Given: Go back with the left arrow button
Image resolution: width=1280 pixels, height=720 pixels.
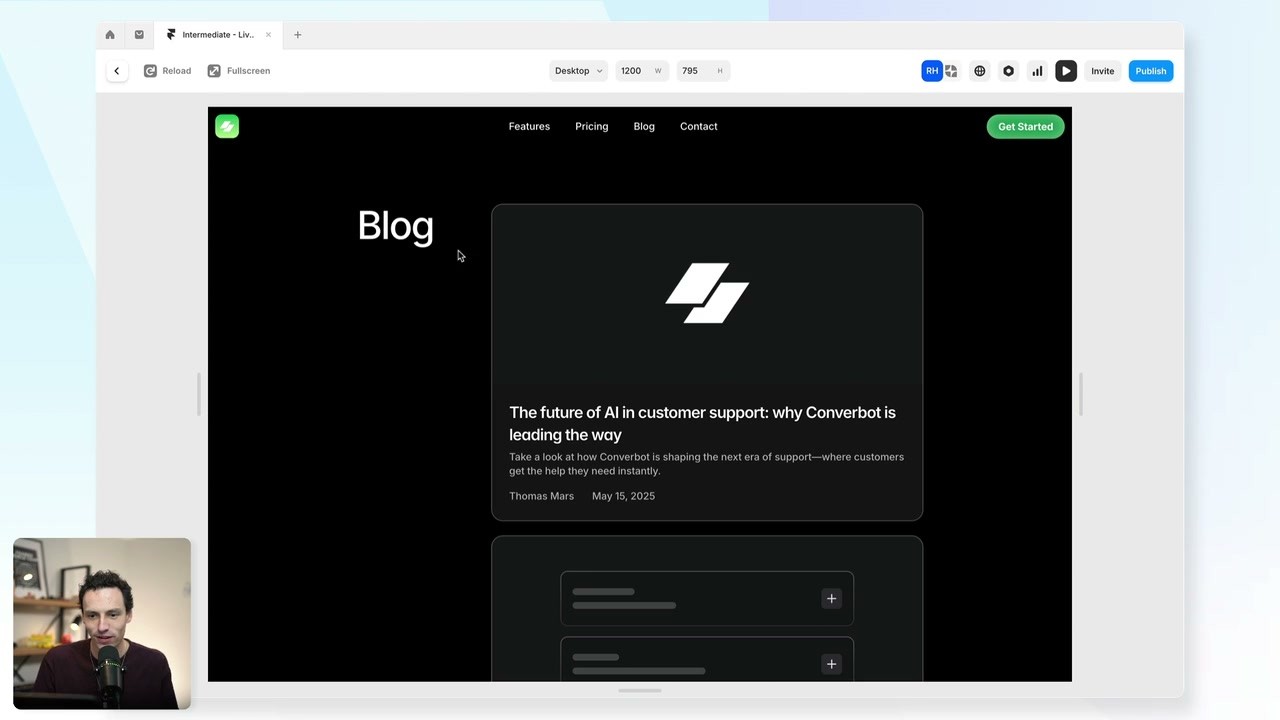Looking at the screenshot, I should point(116,71).
